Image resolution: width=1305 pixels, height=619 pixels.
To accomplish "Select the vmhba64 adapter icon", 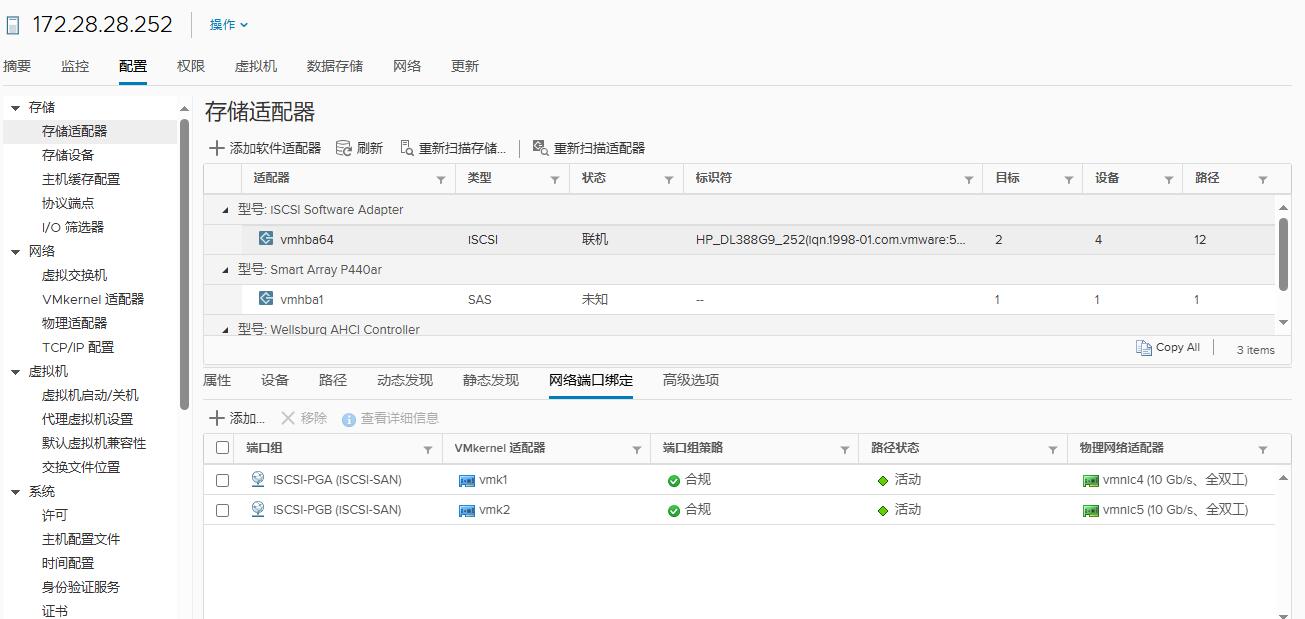I will 266,239.
